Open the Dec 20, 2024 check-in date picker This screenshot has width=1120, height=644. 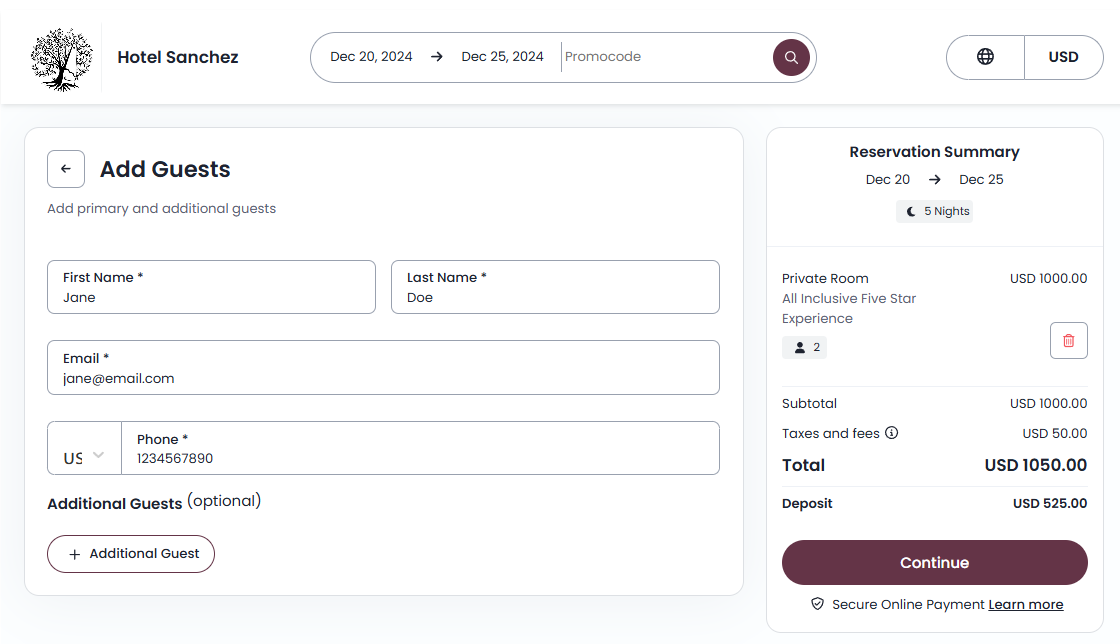(x=371, y=57)
